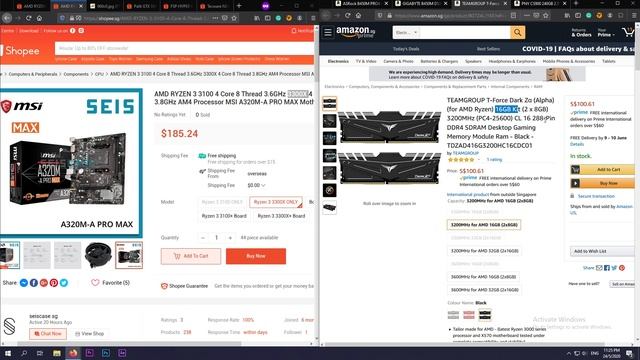640x360 pixels.
Task: Open Best Sellers in Amazon nav
Action: click(x=488, y=49)
